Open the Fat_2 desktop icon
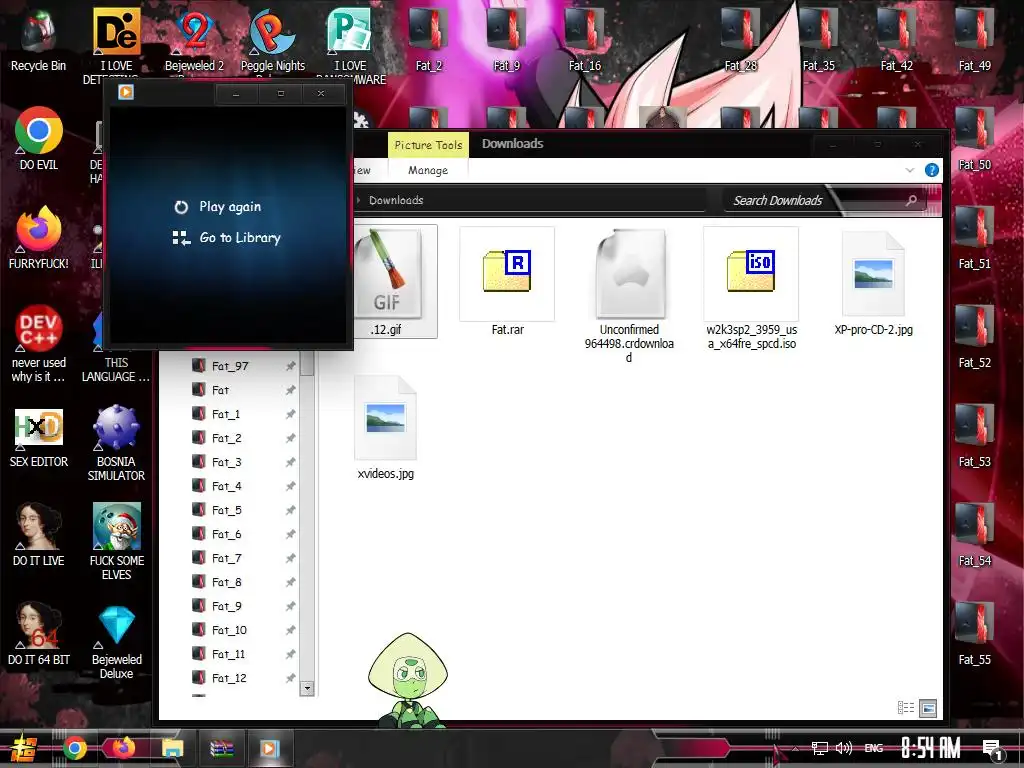Image resolution: width=1024 pixels, height=768 pixels. tap(428, 40)
